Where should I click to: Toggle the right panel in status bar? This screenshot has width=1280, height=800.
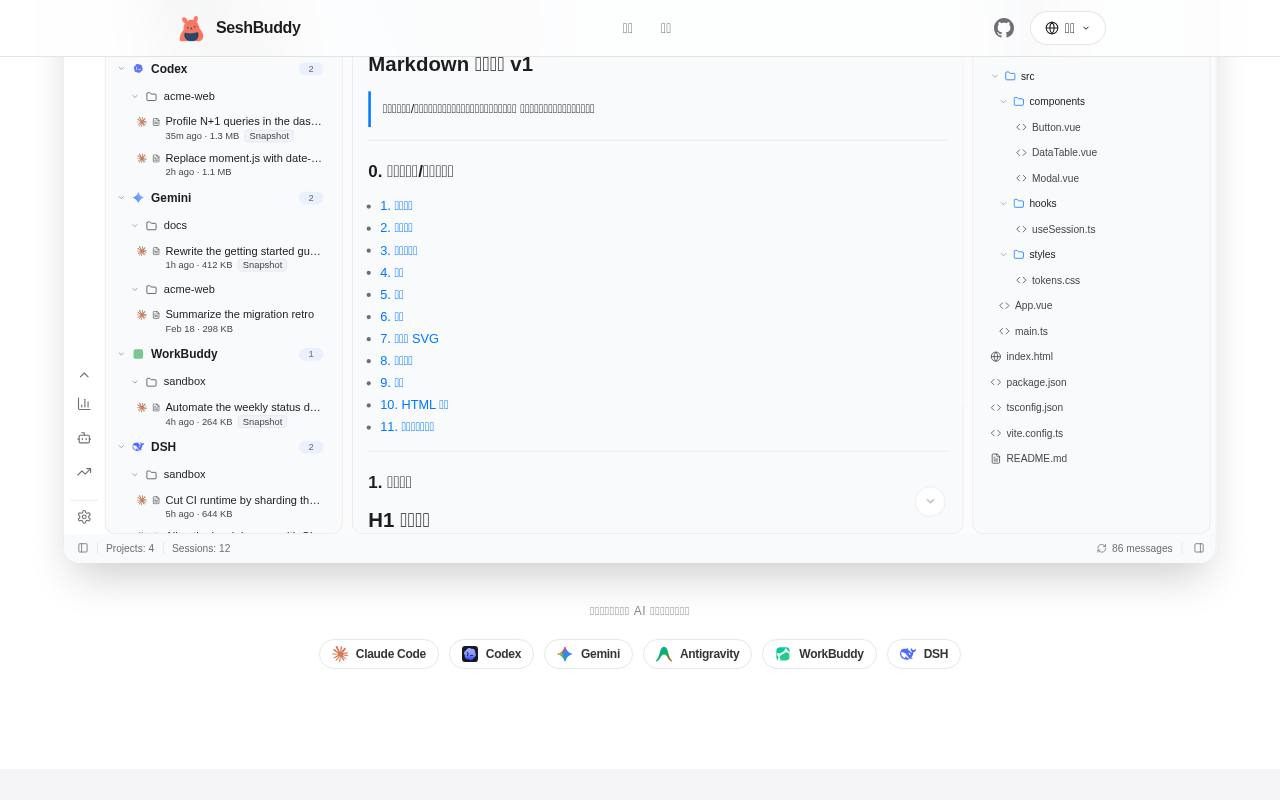coord(1199,548)
